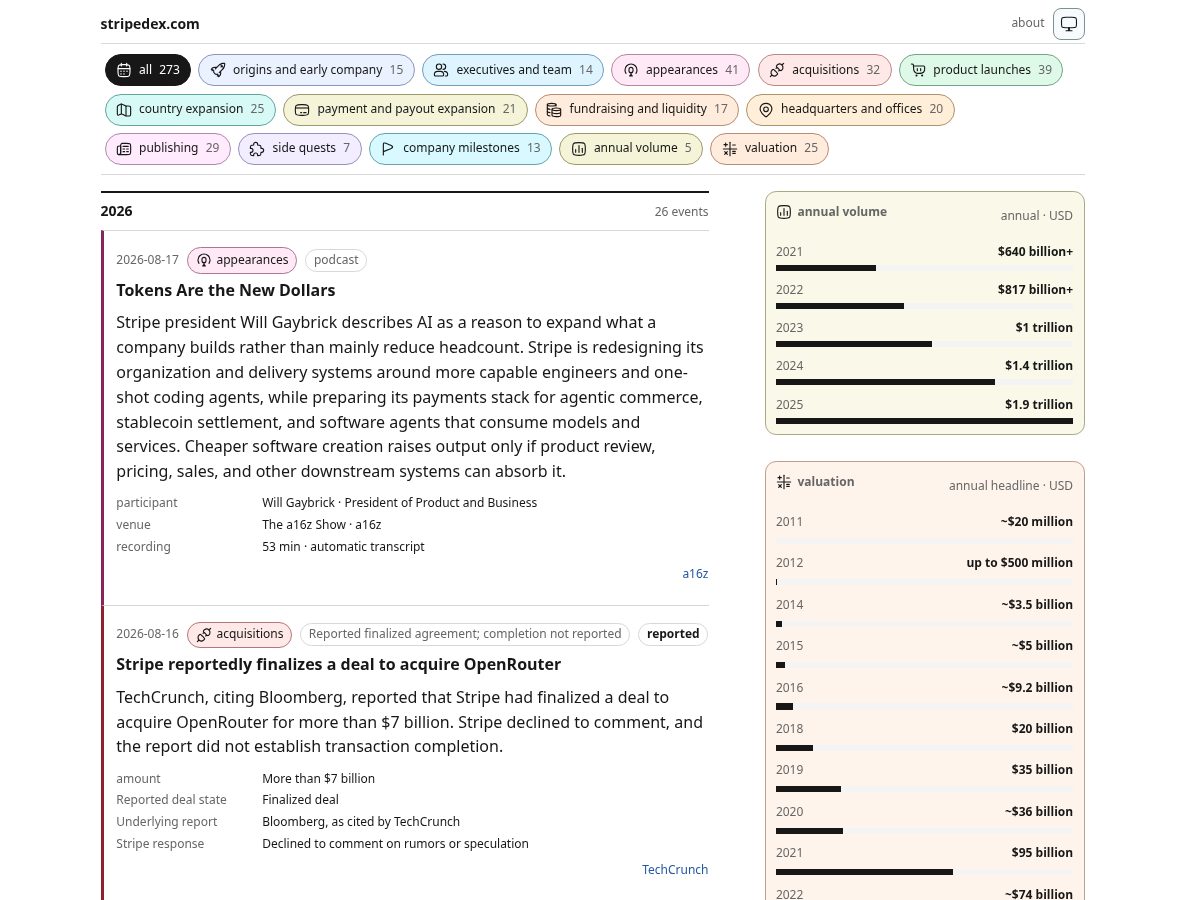This screenshot has height=900, width=1200.
Task: Filter by origins and early company
Action: click(x=306, y=70)
